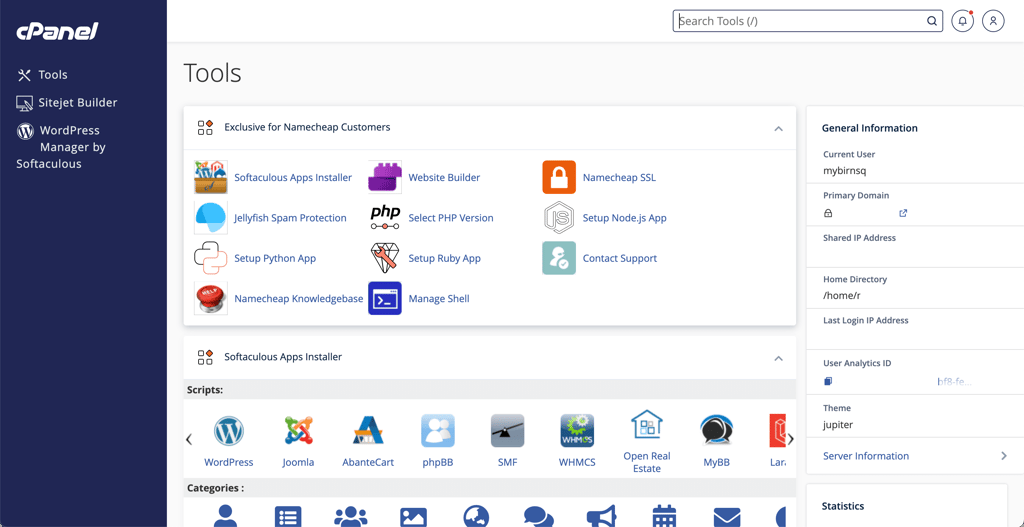Click the Softaculous Apps Installer link
Image resolution: width=1024 pixels, height=527 pixels.
click(x=293, y=178)
